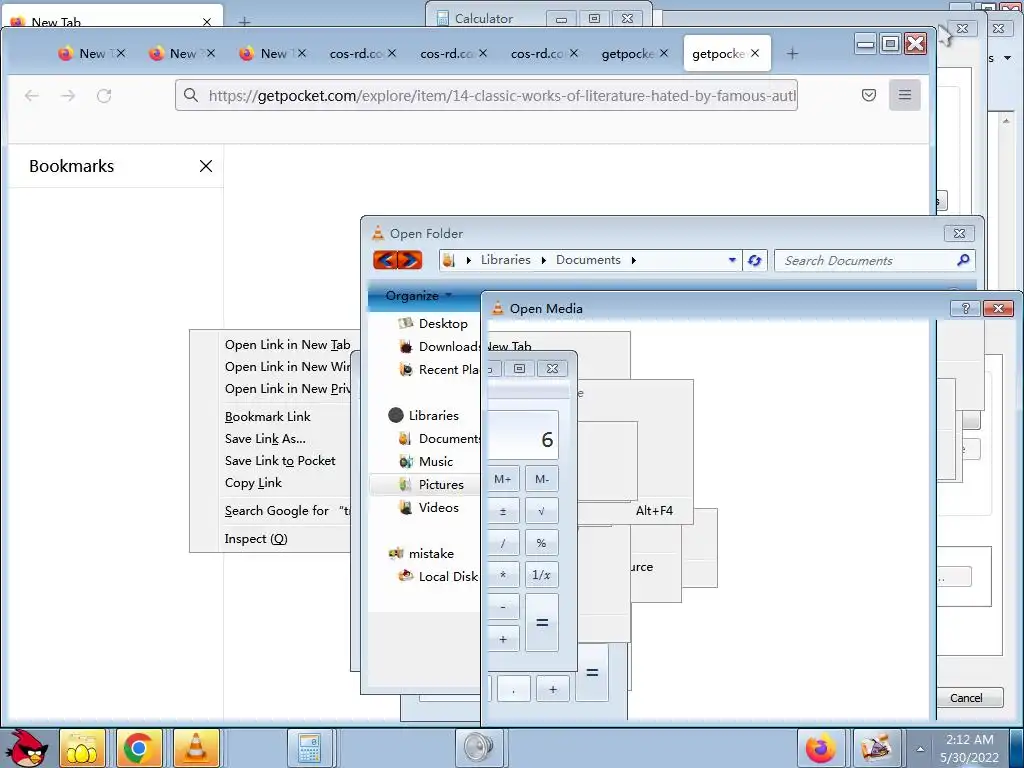The width and height of the screenshot is (1024, 768).
Task: Select Recent Places in folder tree
Action: 439,370
